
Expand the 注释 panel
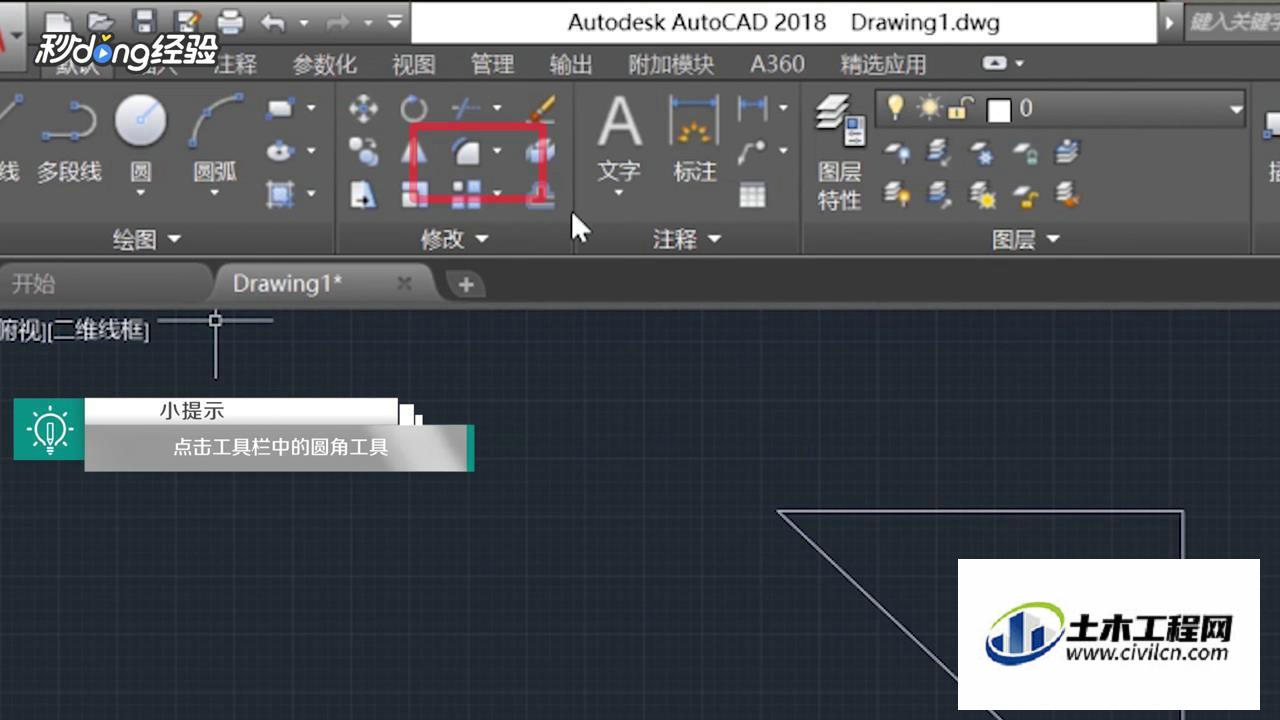pos(687,239)
